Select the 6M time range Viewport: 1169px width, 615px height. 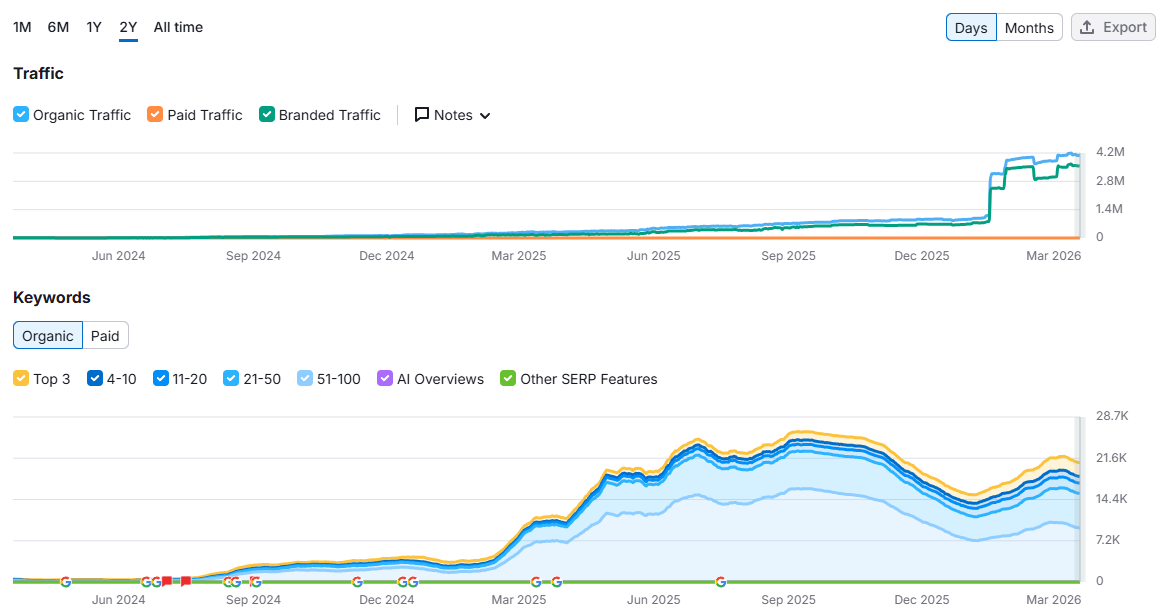tap(58, 27)
